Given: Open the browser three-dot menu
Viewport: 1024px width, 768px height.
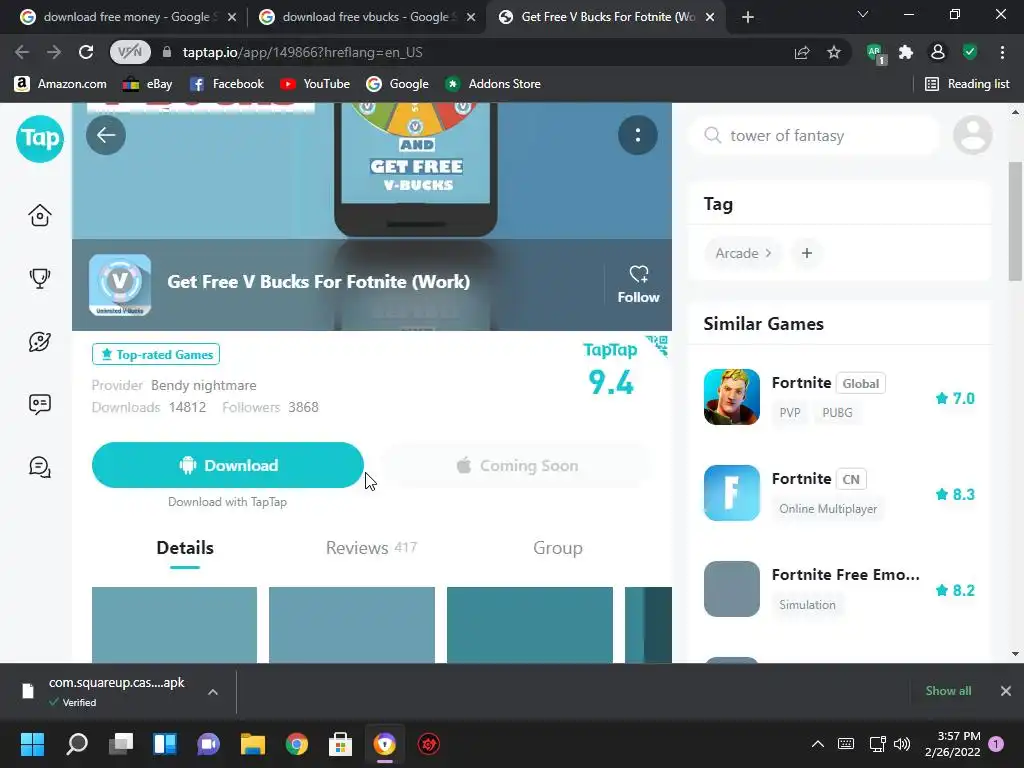Looking at the screenshot, I should pos(1002,52).
